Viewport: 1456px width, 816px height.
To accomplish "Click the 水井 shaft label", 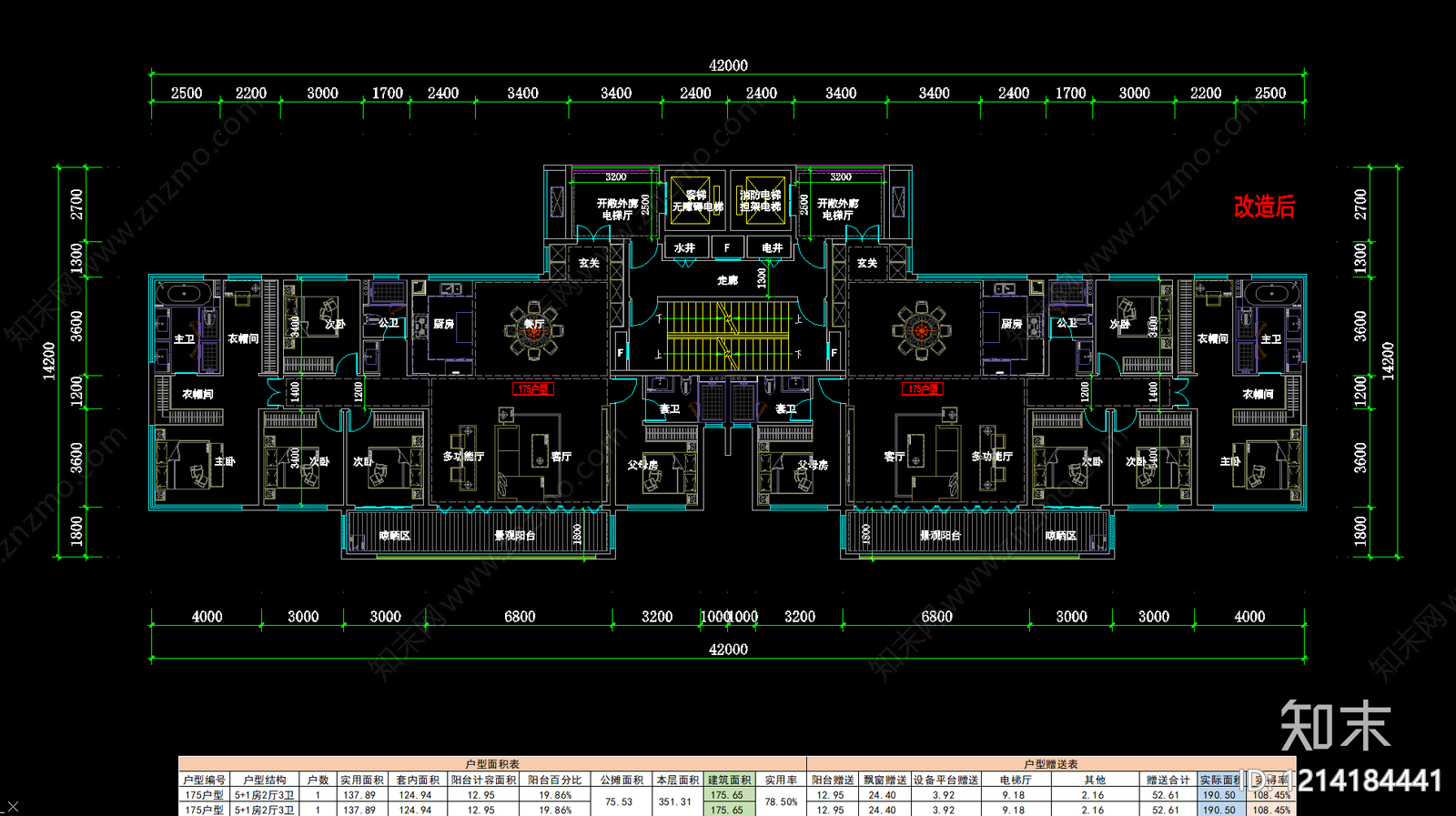I will click(685, 247).
